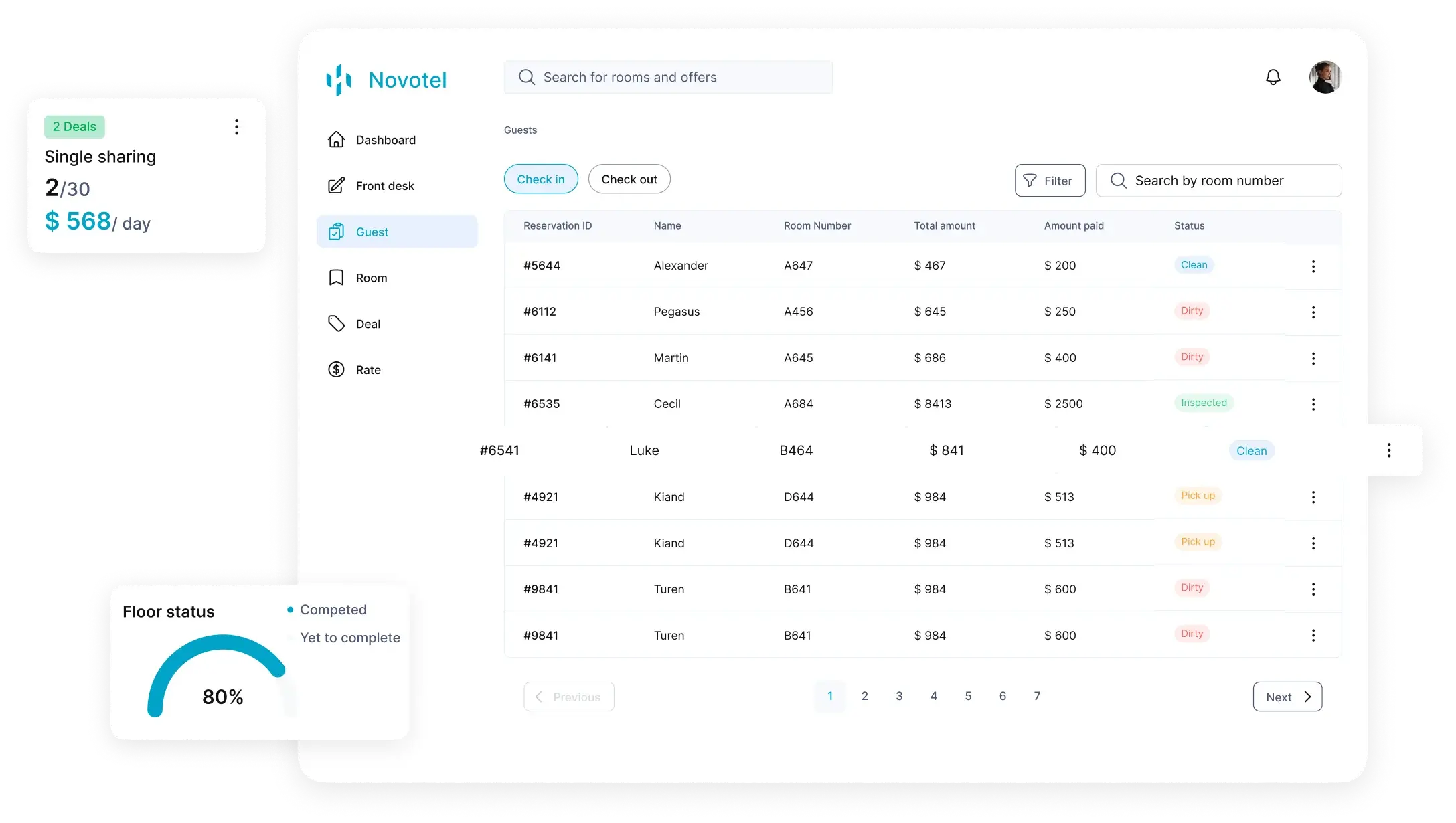The height and width of the screenshot is (823, 1456).
Task: Open the Deal tag icon
Action: [x=336, y=324]
